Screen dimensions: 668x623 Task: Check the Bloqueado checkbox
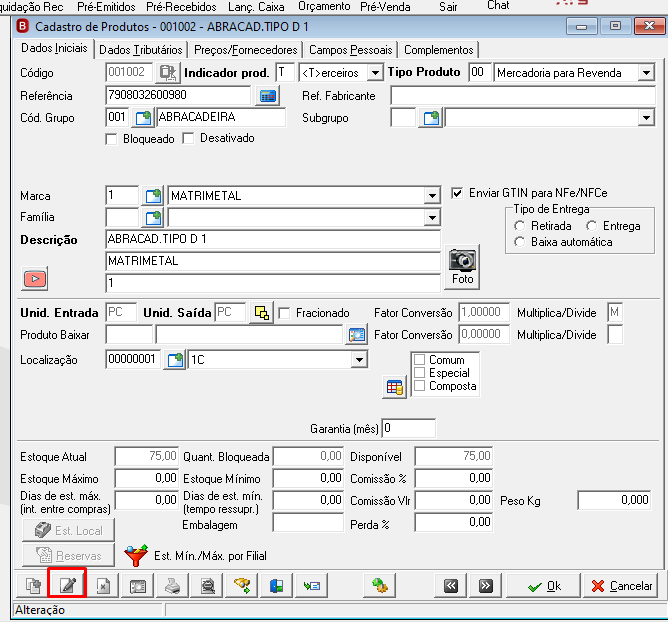tap(111, 139)
